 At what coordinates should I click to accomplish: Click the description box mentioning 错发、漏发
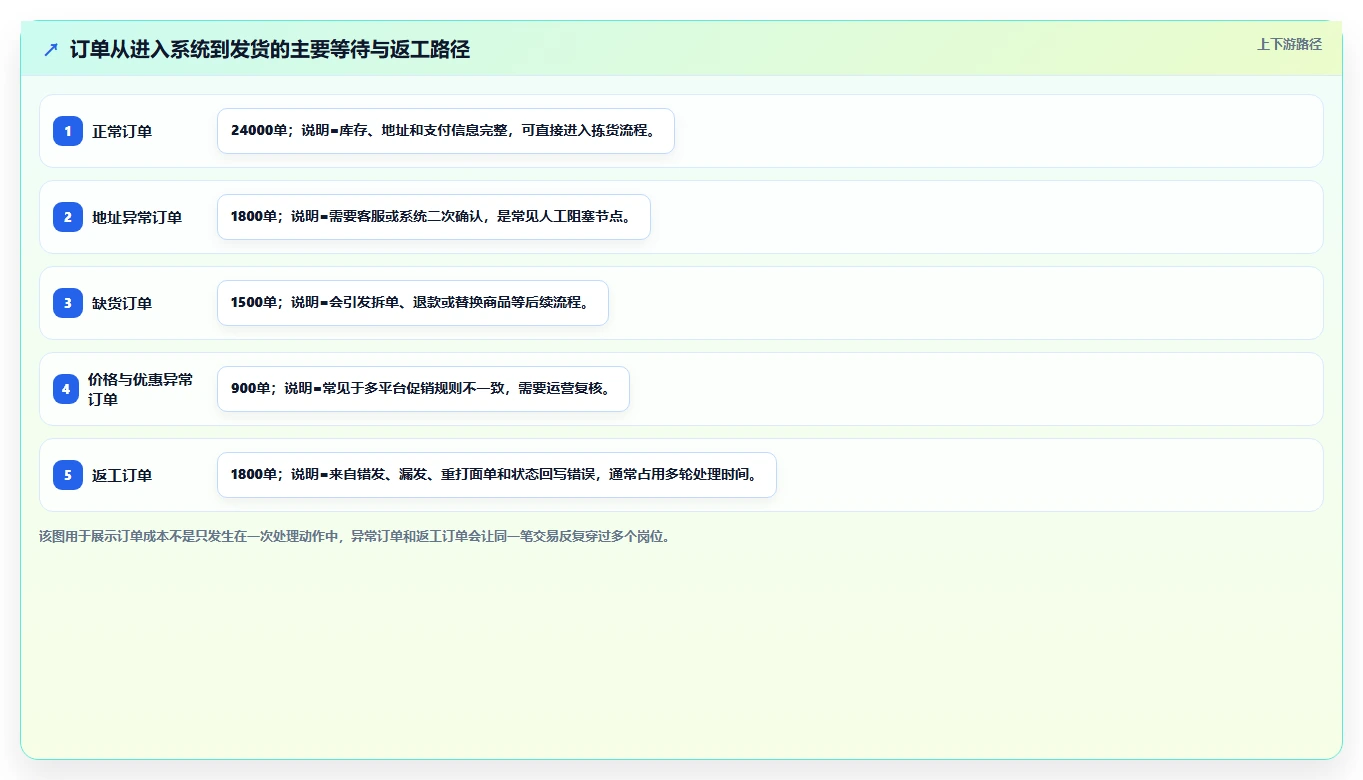[497, 475]
